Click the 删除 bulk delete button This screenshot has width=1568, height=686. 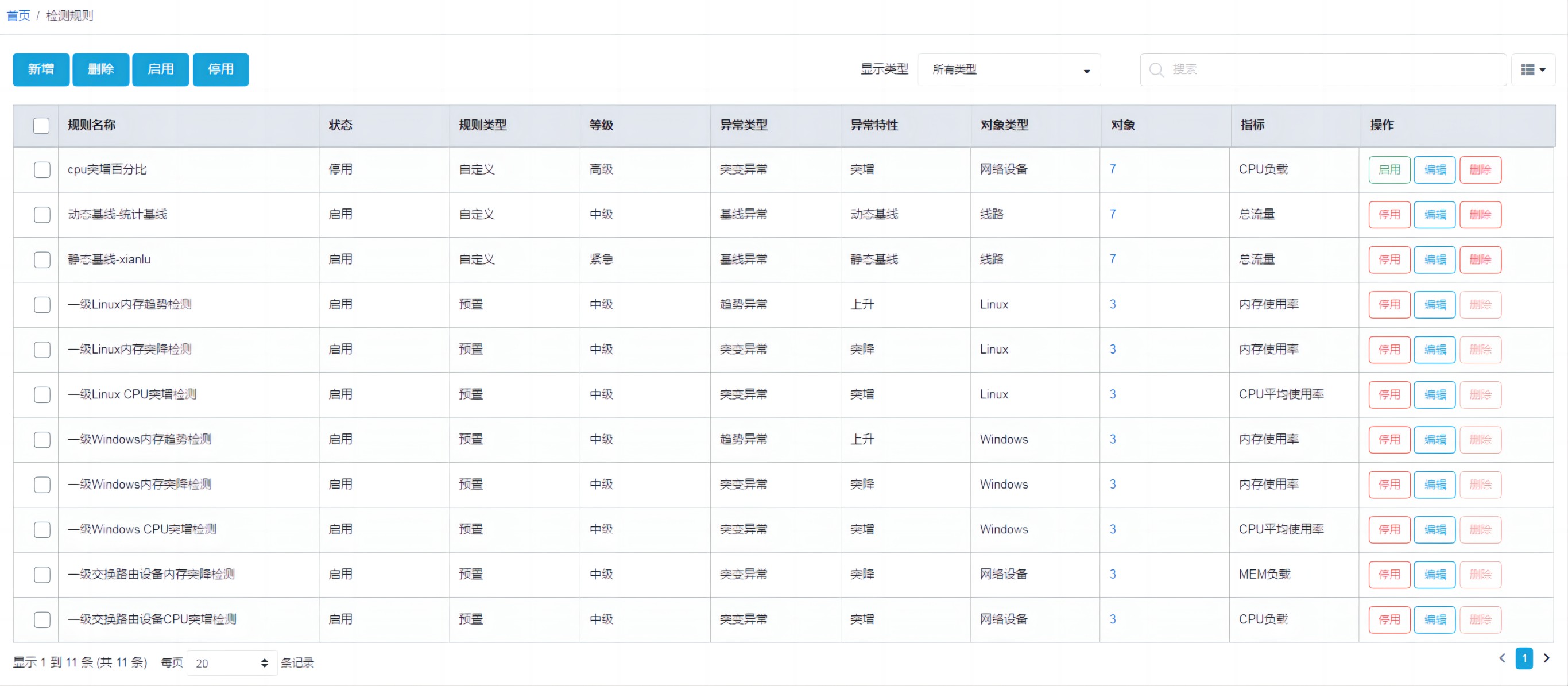click(x=100, y=69)
